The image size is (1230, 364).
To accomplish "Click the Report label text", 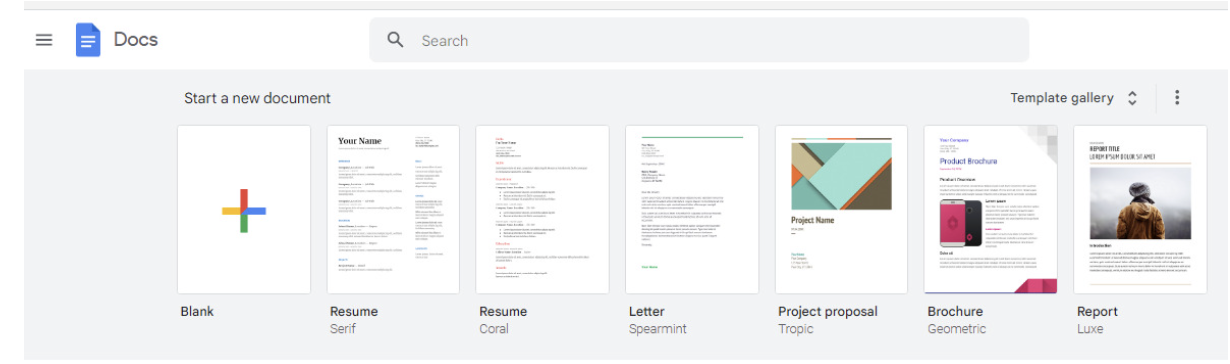I will [1097, 311].
